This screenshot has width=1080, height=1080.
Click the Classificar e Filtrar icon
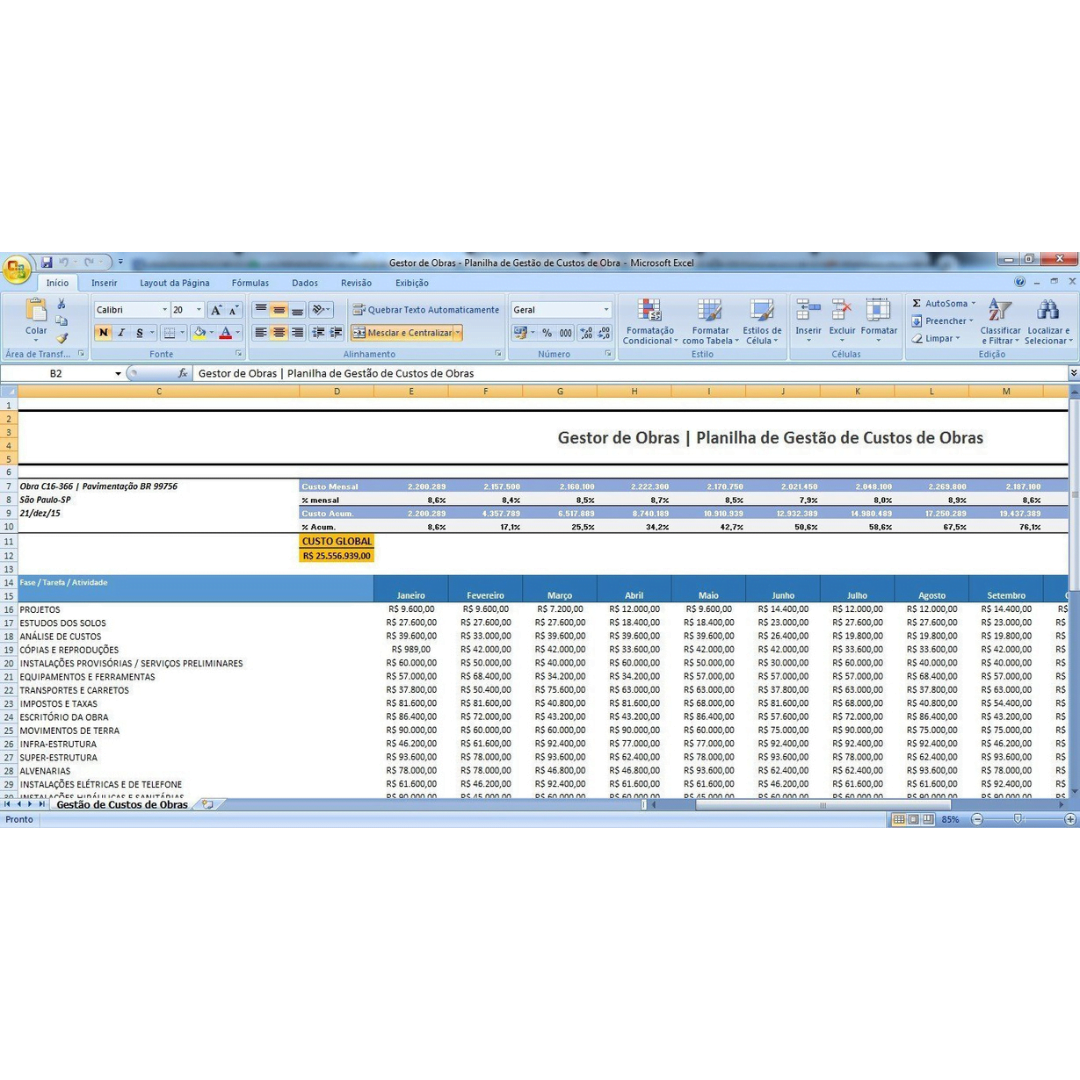tap(1000, 311)
